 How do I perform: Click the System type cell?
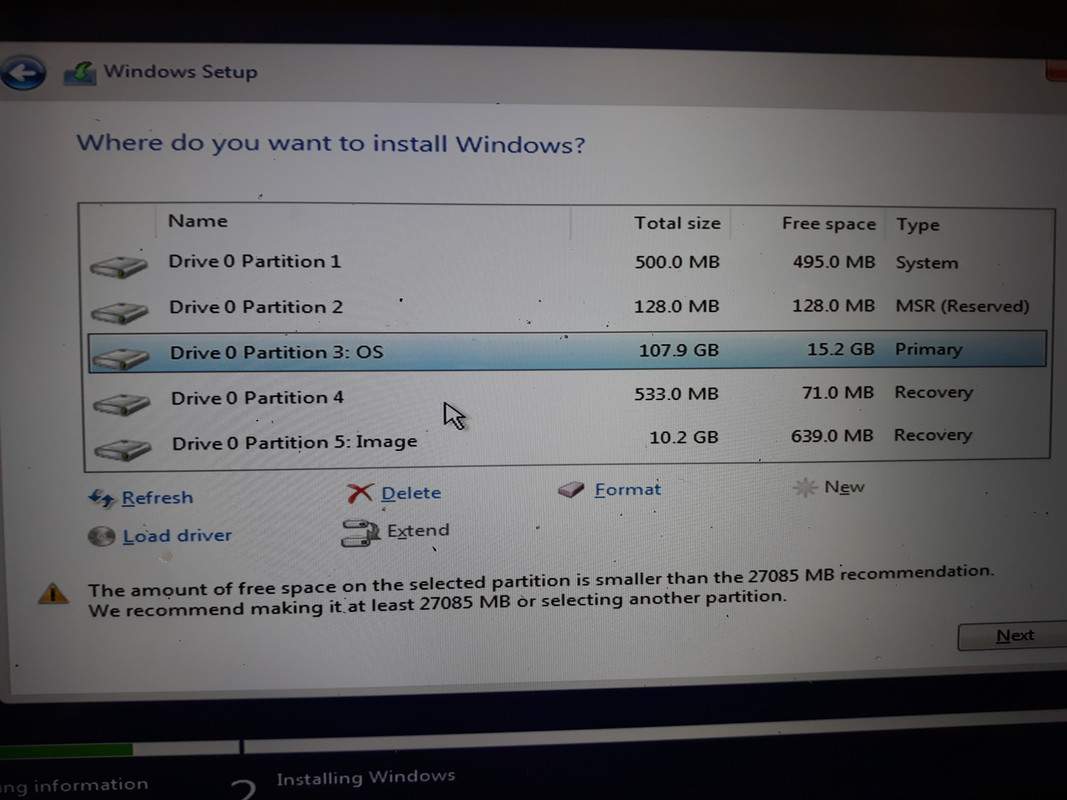pos(926,263)
